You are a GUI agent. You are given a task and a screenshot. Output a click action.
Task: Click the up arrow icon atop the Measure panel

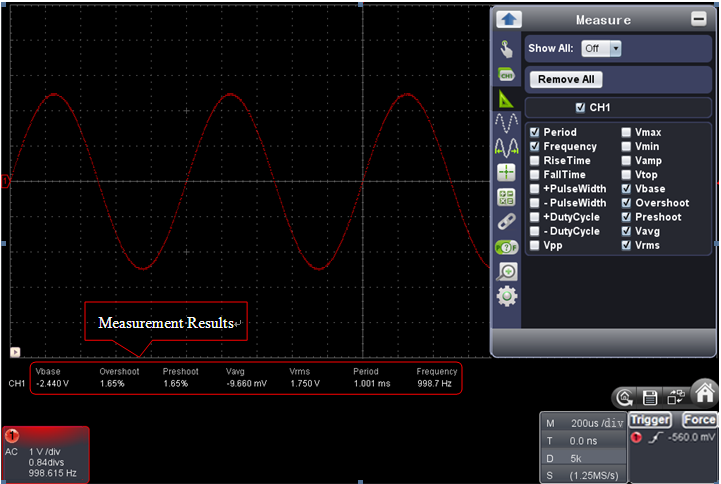point(508,19)
